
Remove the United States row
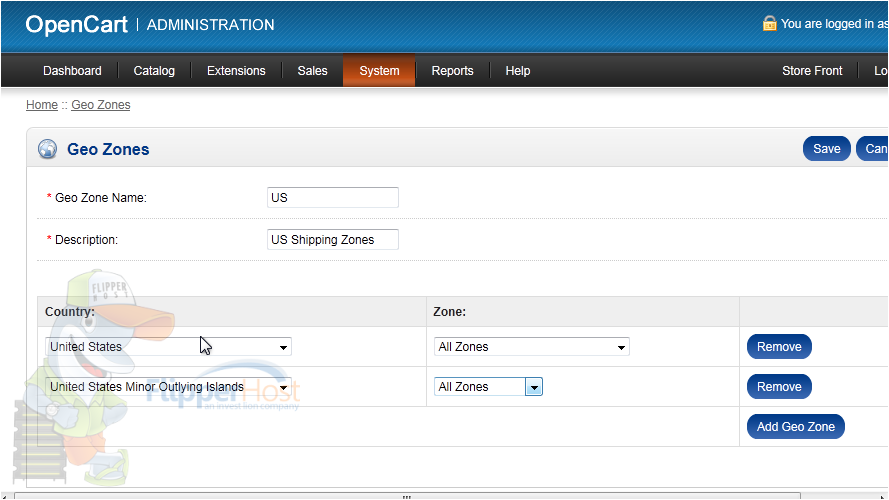[x=779, y=346]
